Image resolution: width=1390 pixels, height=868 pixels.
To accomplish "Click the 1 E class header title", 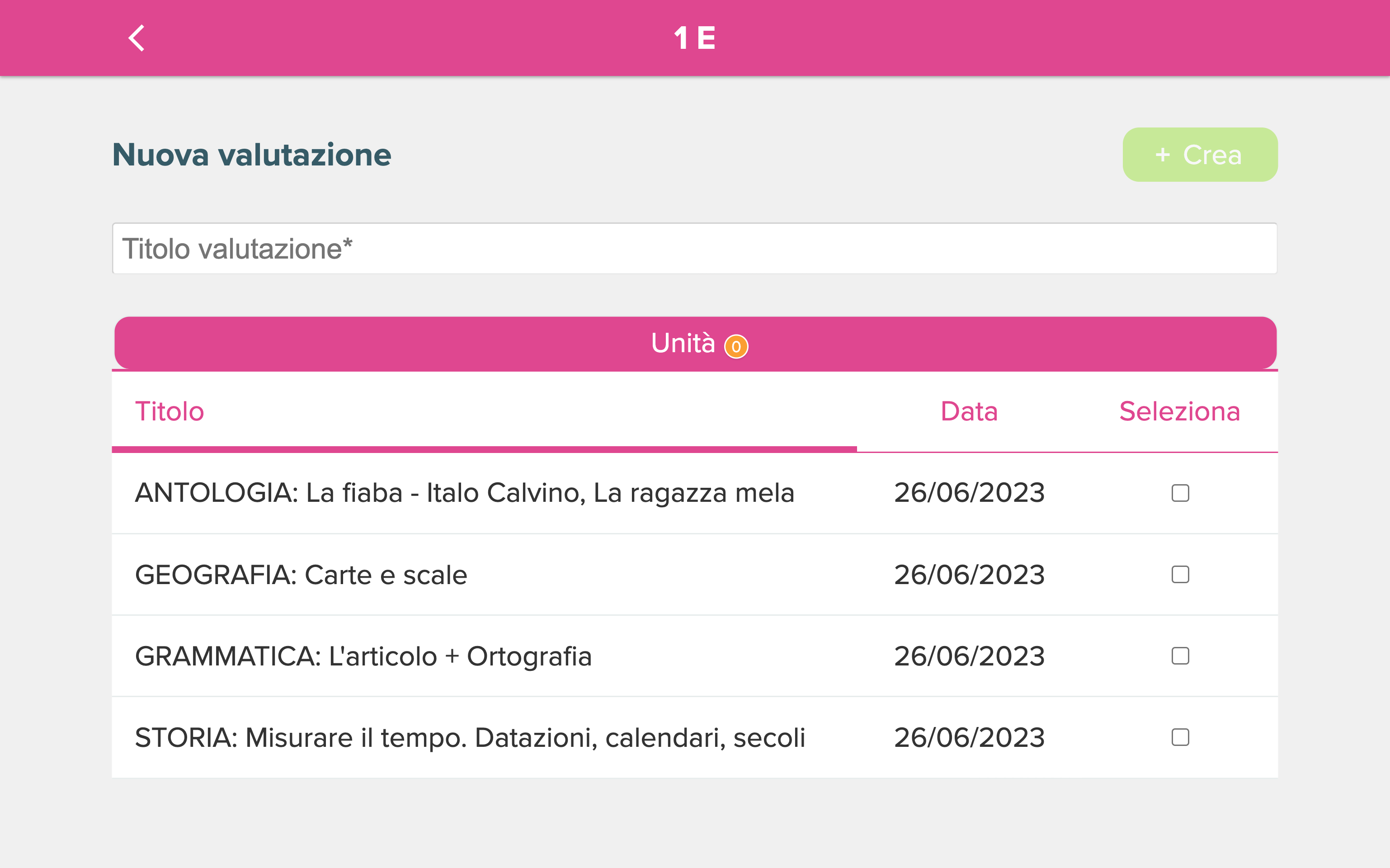I will [x=694, y=38].
